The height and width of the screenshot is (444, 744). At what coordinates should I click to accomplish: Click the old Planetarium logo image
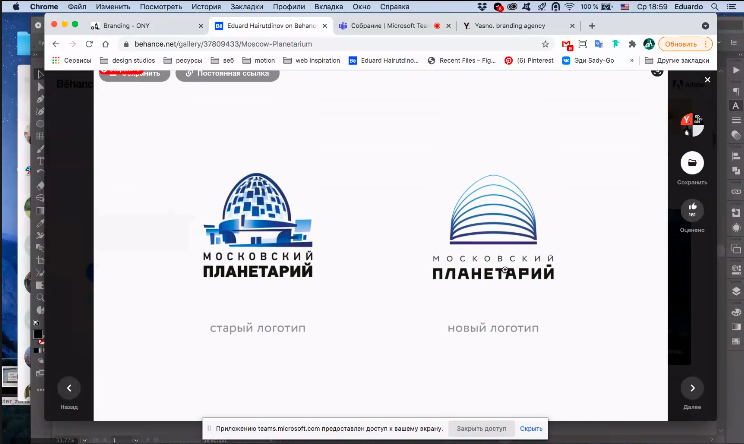click(x=258, y=225)
